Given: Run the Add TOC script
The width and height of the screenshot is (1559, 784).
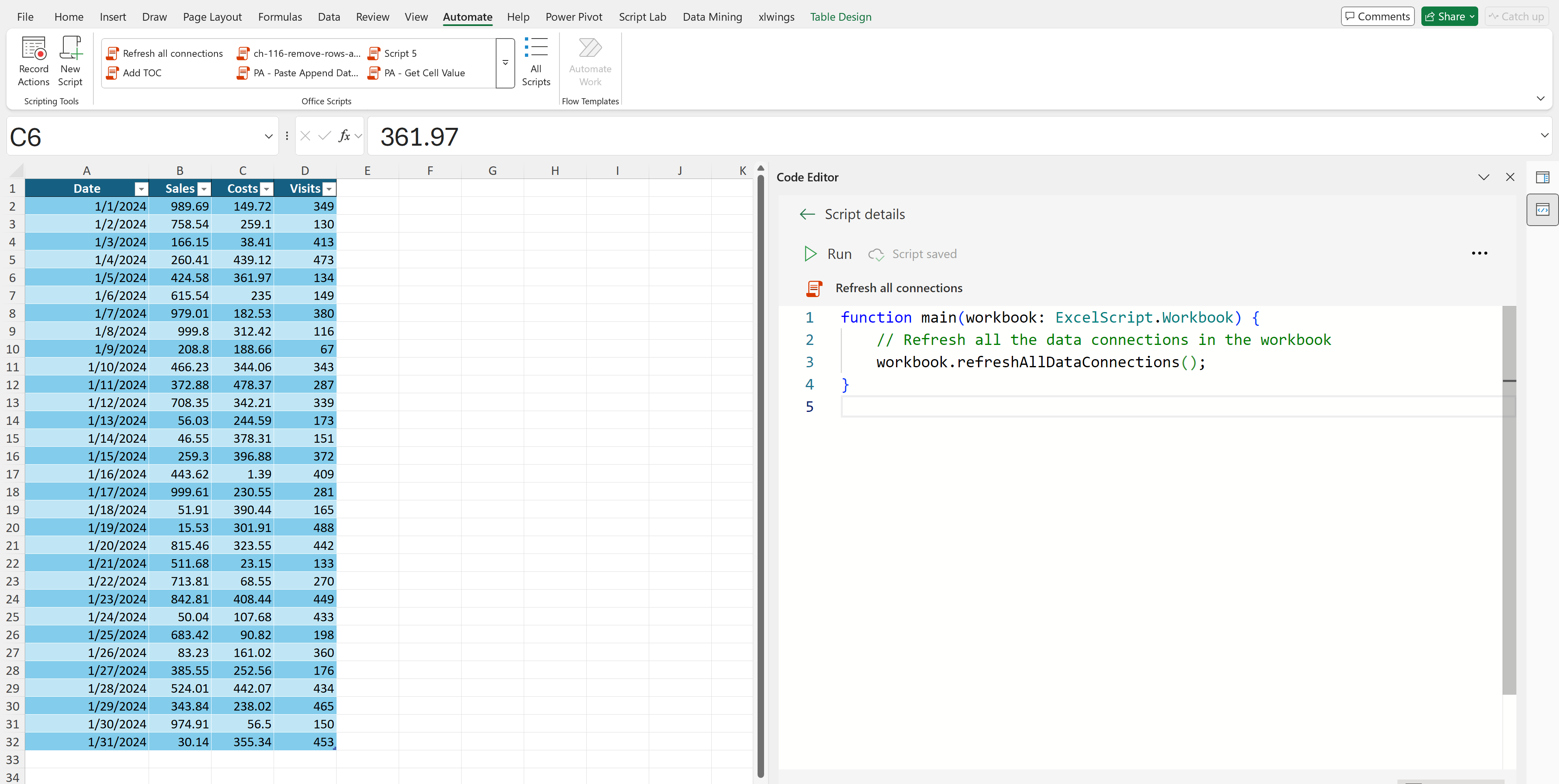Looking at the screenshot, I should 142,73.
